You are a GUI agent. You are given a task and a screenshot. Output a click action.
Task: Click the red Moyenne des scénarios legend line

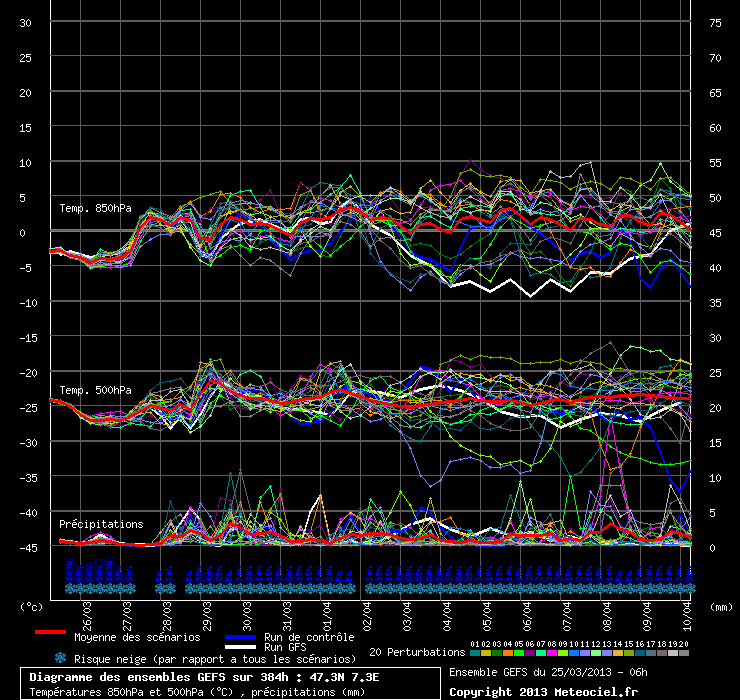click(49, 633)
